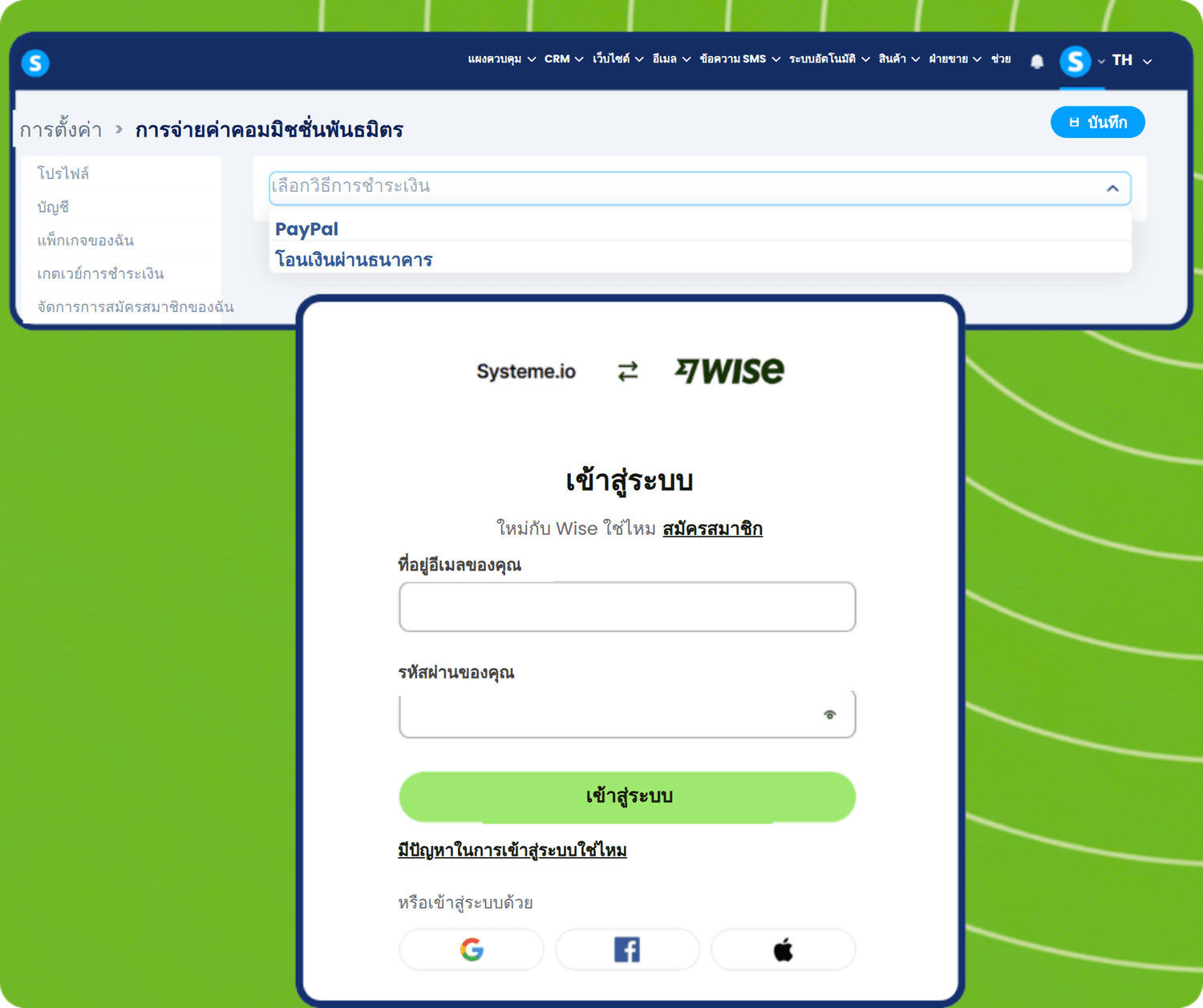
Task: Expand the แผงควบคุม menu
Action: tap(501, 59)
